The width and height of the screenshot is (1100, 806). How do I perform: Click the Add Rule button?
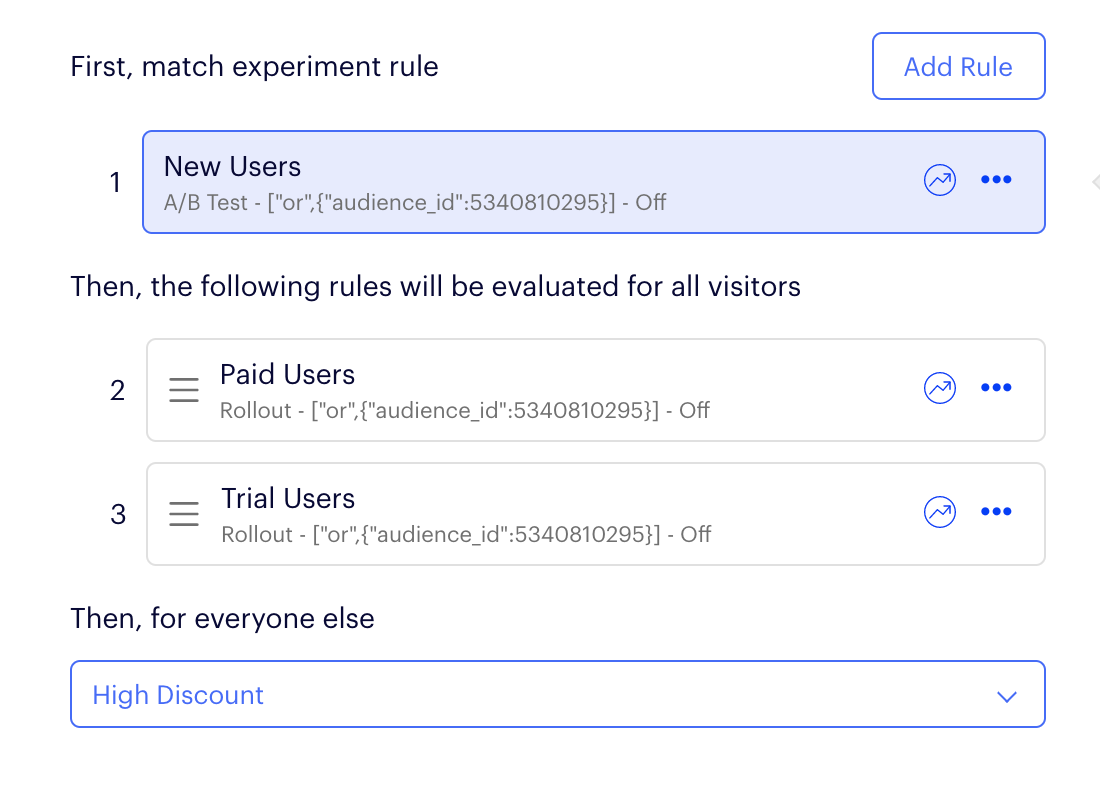pos(958,66)
